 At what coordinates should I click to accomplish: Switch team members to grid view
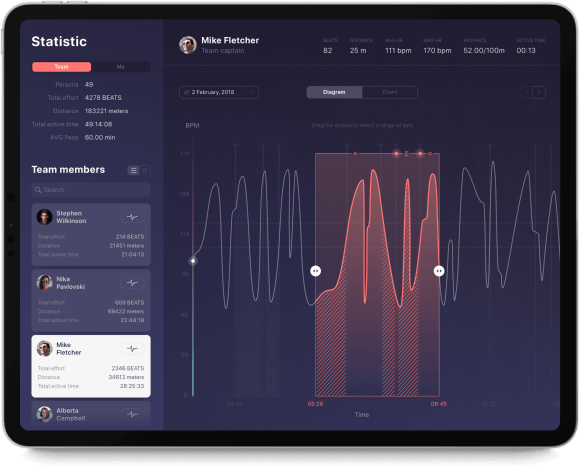click(x=145, y=170)
